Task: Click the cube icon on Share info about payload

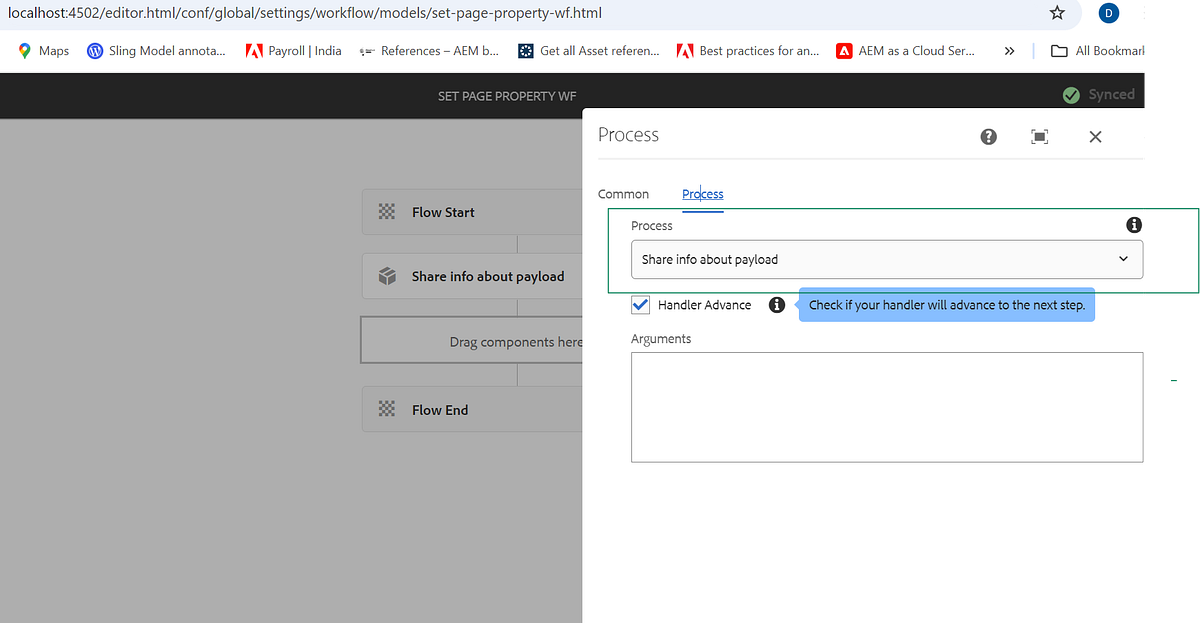Action: point(387,275)
